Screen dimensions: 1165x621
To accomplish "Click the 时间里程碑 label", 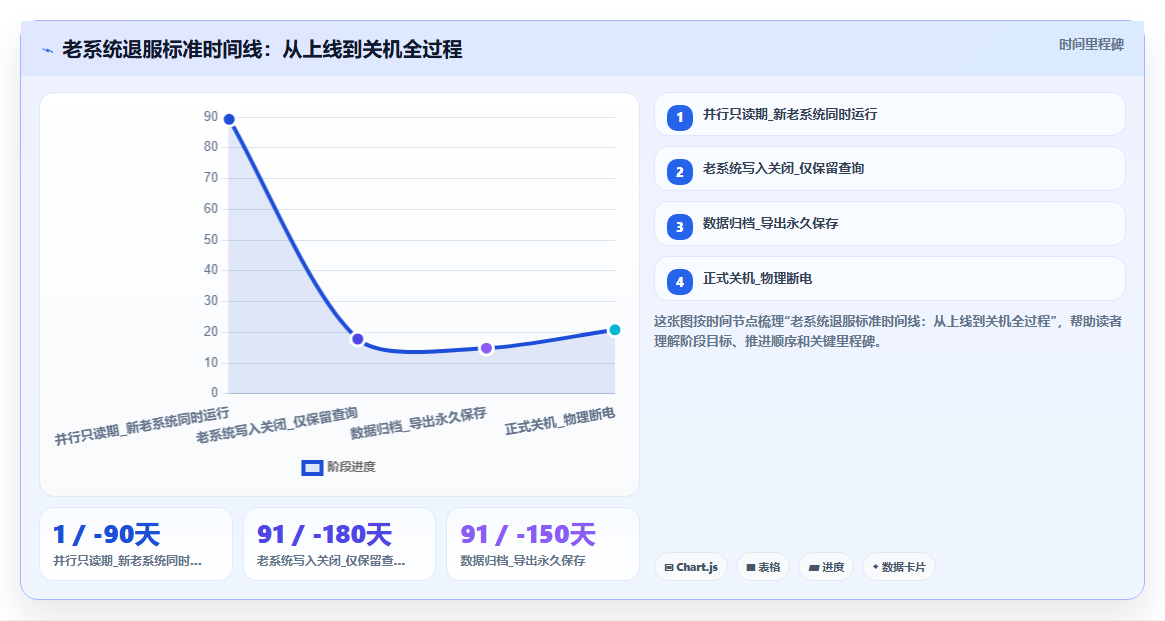I will [1091, 45].
